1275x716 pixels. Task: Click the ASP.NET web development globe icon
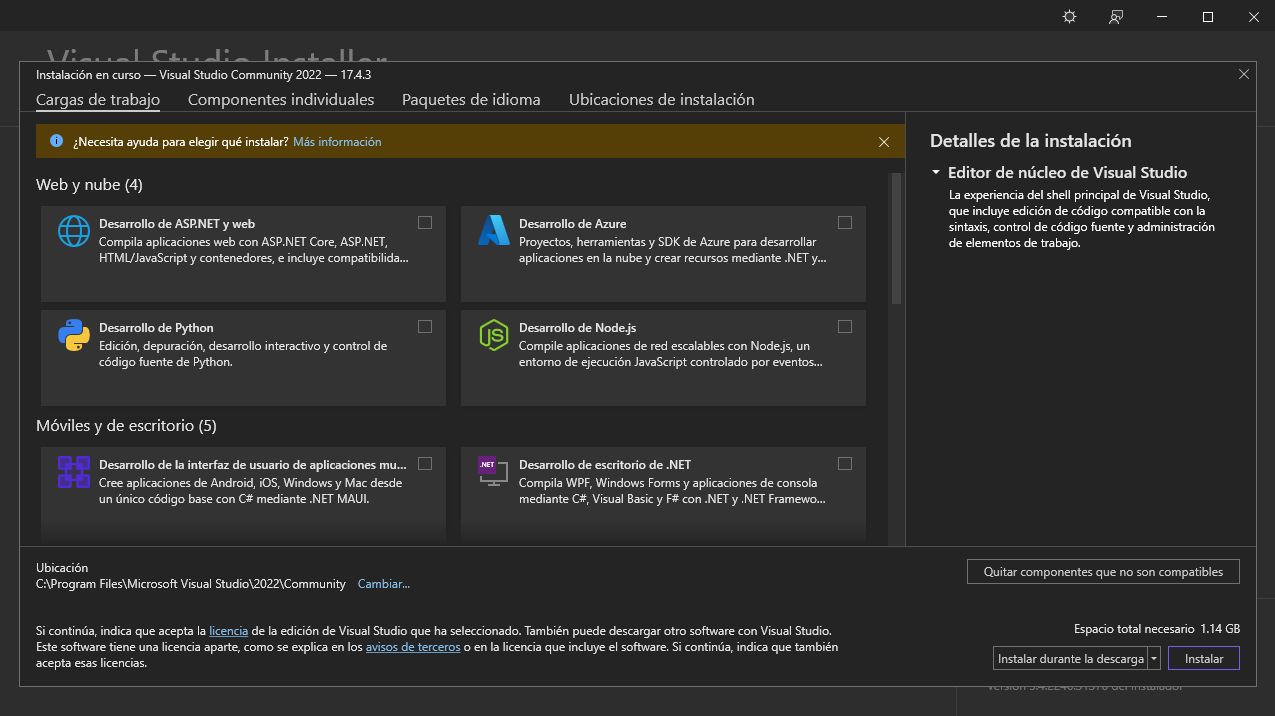(x=74, y=231)
